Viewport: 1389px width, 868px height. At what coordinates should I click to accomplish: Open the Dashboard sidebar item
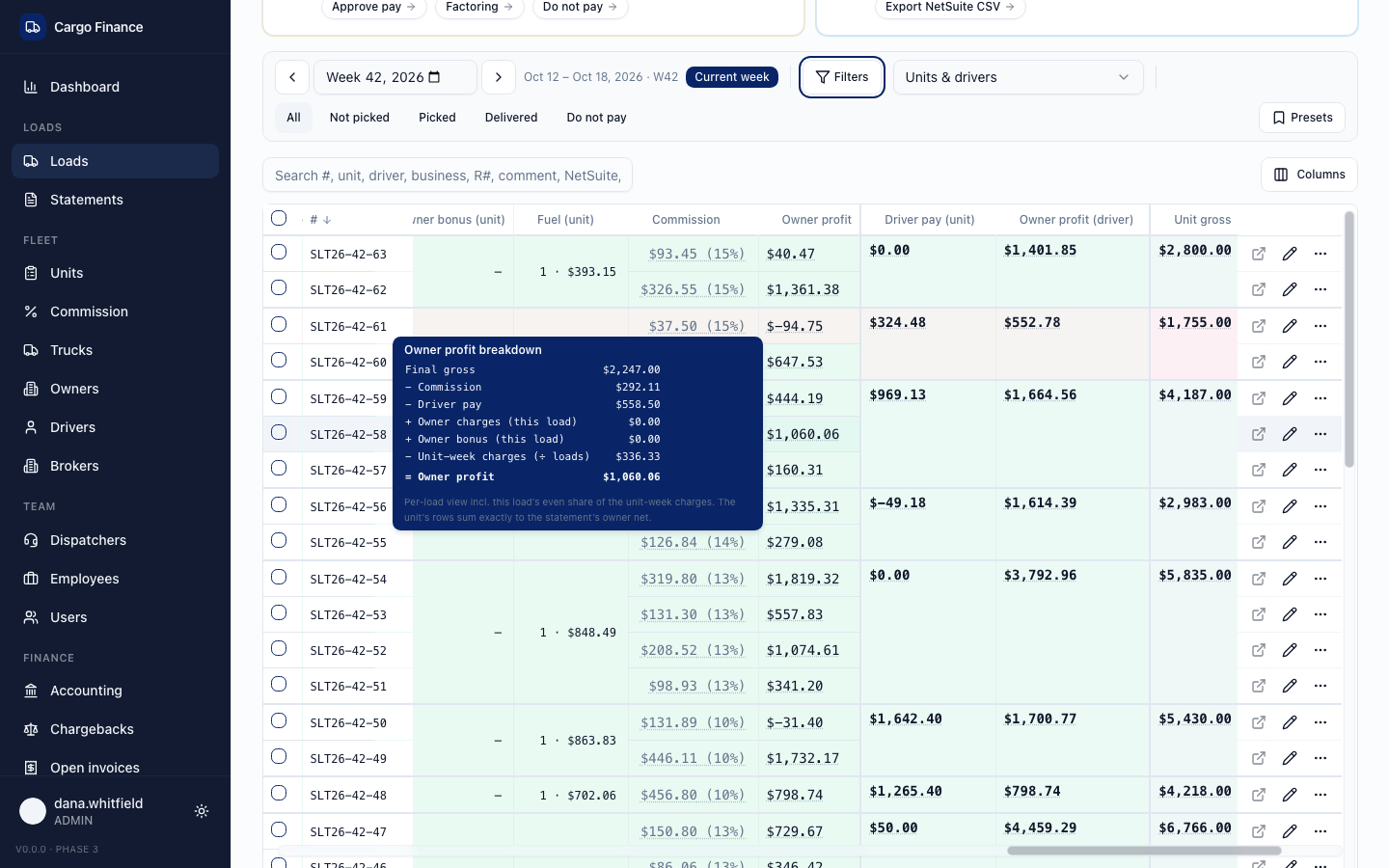click(115, 87)
